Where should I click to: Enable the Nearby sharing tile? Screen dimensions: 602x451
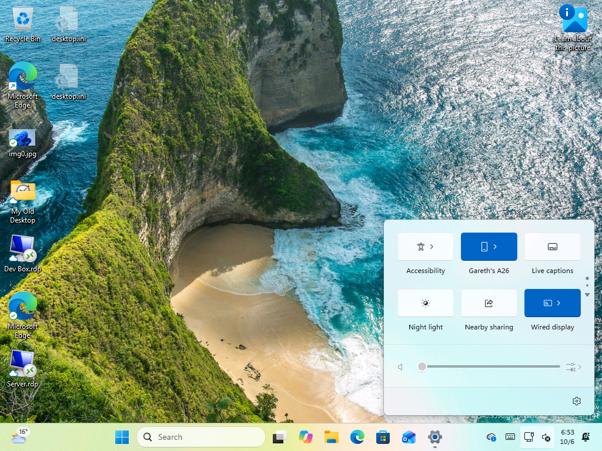(x=489, y=303)
